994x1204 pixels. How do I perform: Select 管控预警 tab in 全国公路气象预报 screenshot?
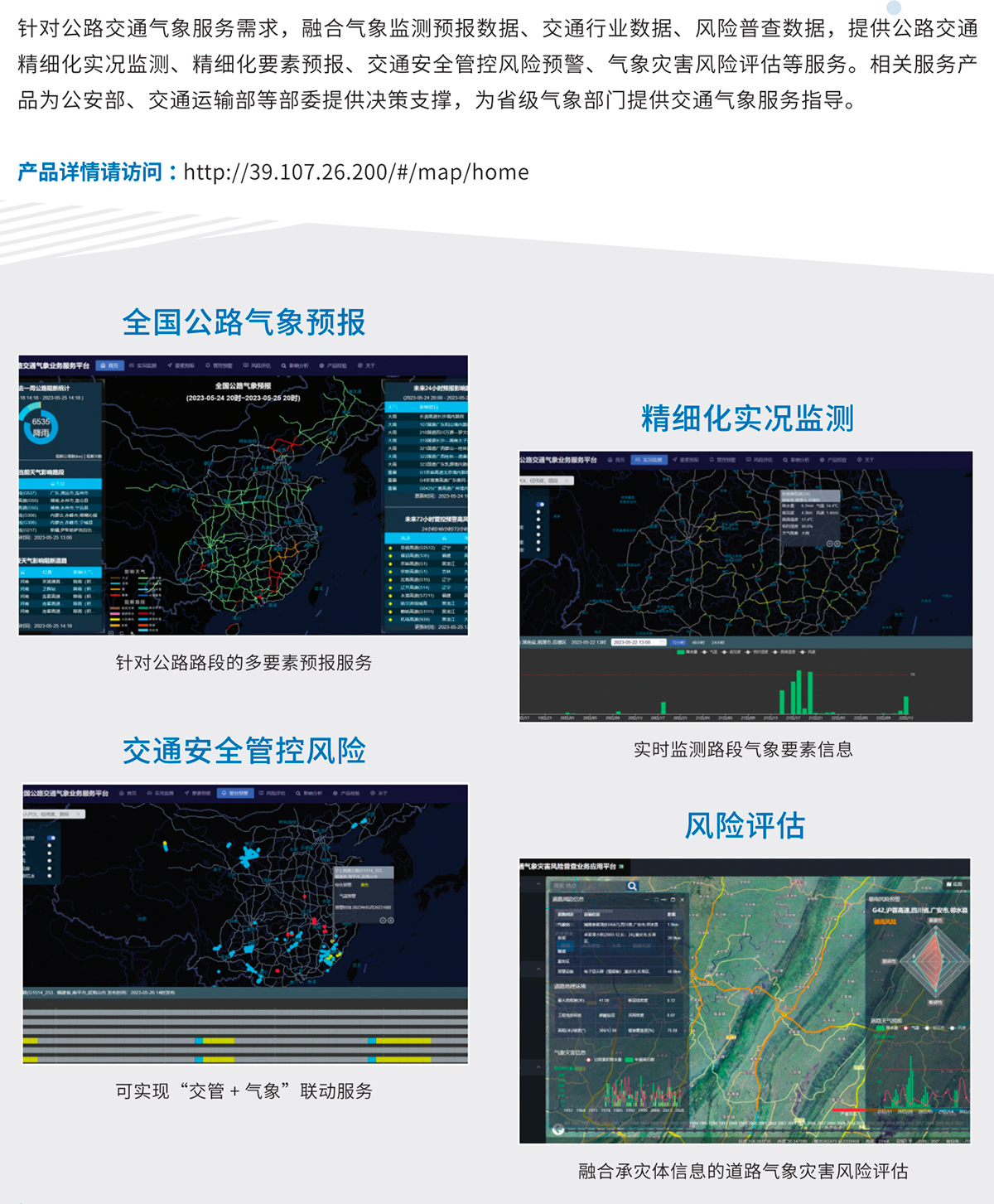(220, 365)
